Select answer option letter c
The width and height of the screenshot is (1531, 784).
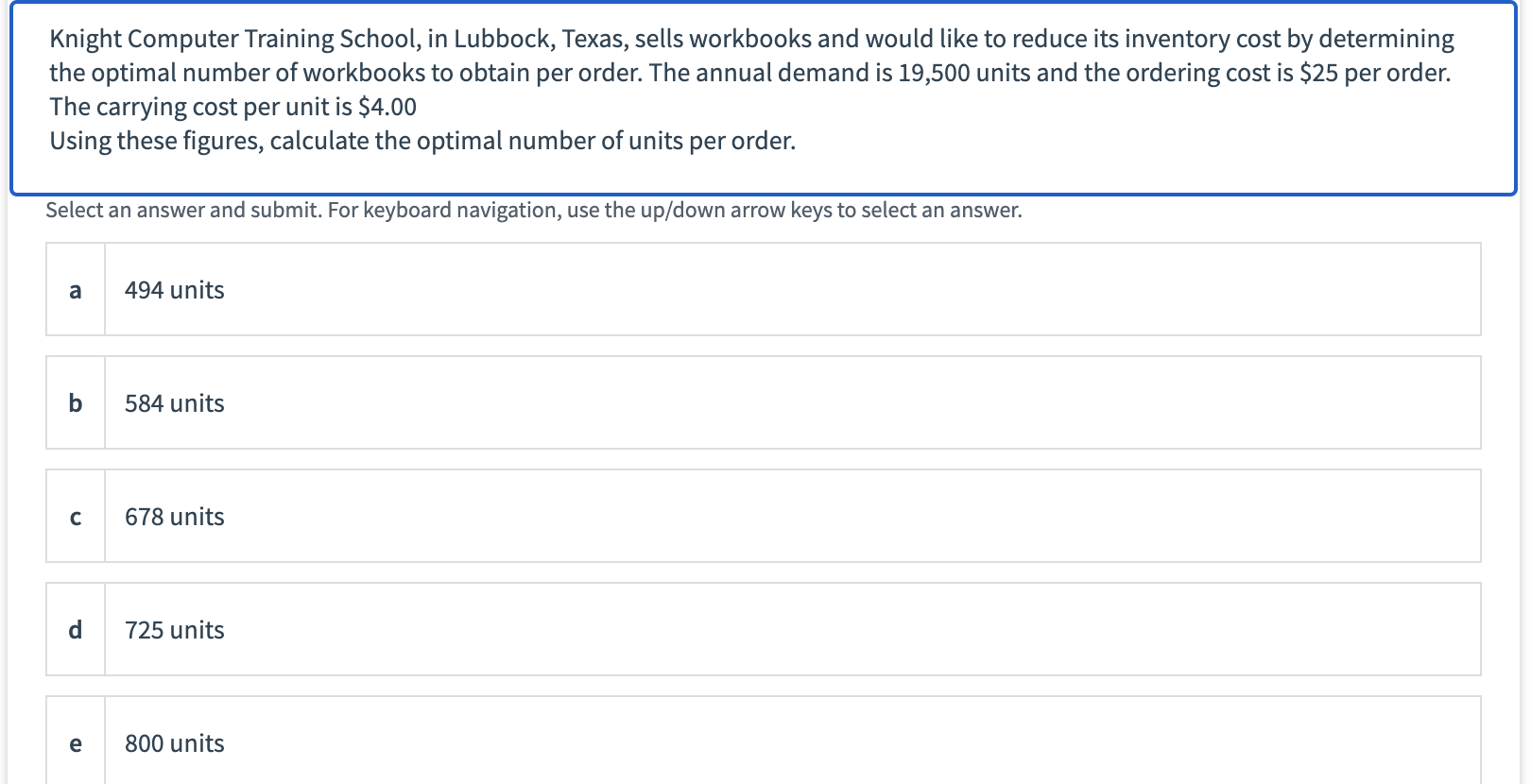(x=76, y=517)
